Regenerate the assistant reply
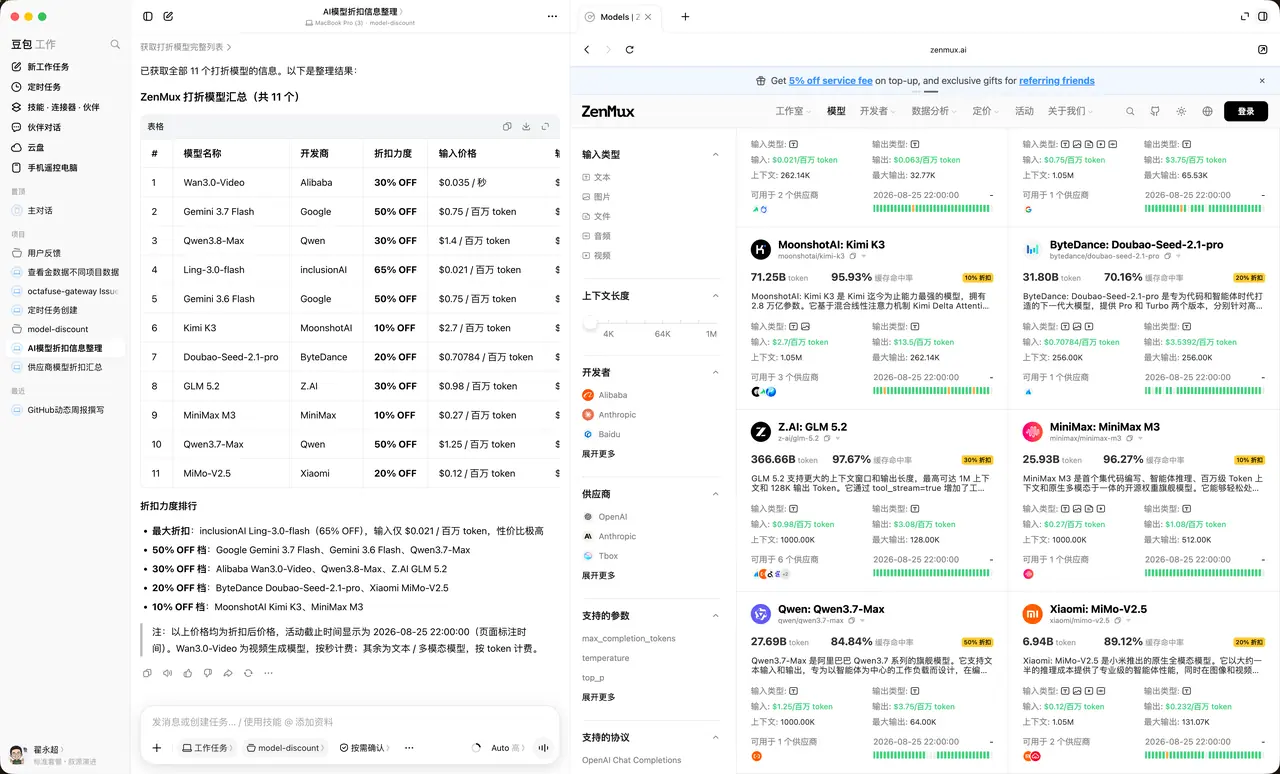This screenshot has height=774, width=1280. (x=248, y=674)
